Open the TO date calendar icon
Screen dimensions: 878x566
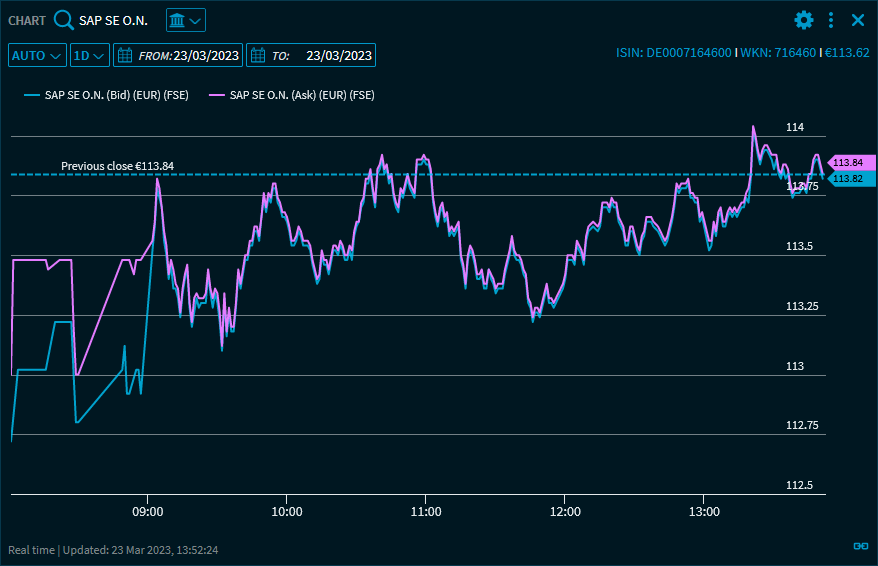coord(258,55)
